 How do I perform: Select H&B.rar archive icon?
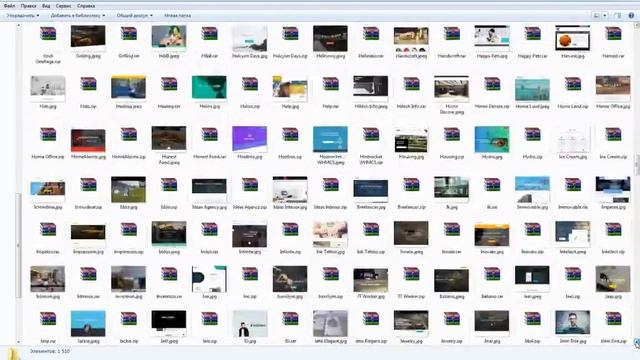pyautogui.click(x=209, y=34)
